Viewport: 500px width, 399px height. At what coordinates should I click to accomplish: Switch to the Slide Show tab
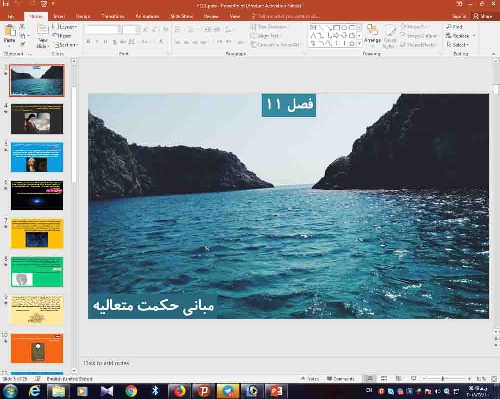(181, 16)
